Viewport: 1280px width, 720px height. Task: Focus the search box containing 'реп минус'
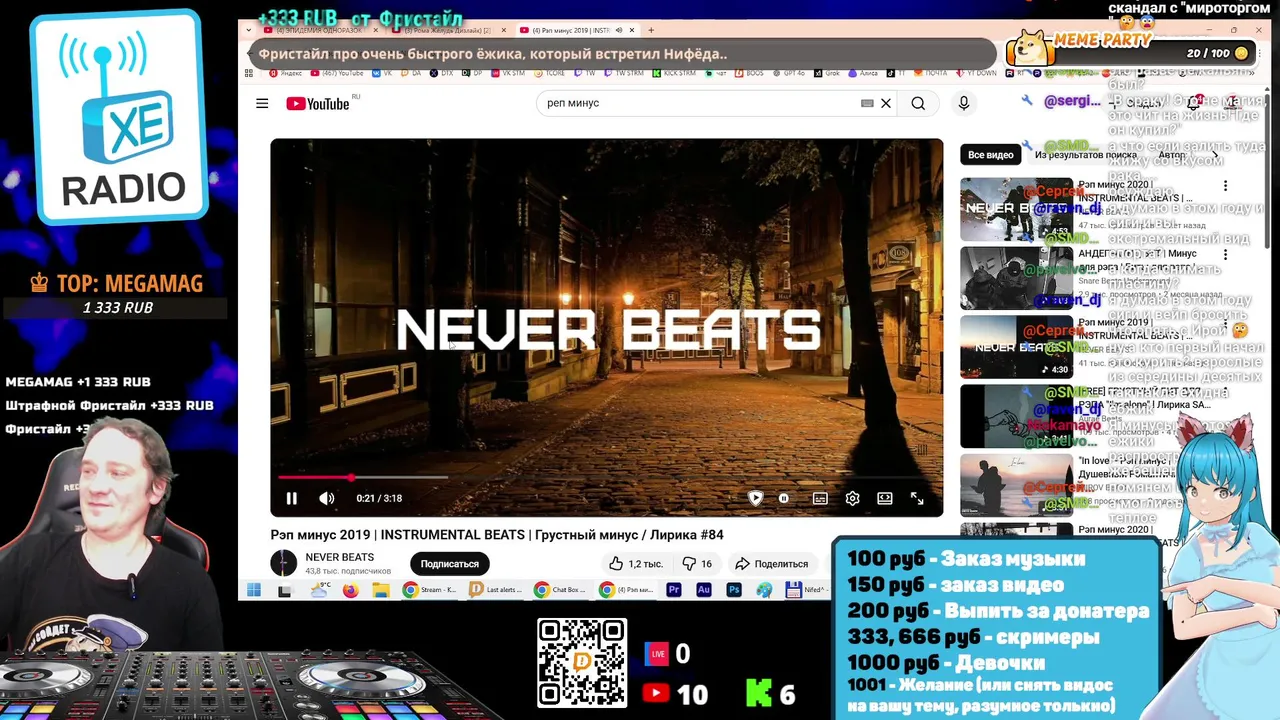click(700, 103)
